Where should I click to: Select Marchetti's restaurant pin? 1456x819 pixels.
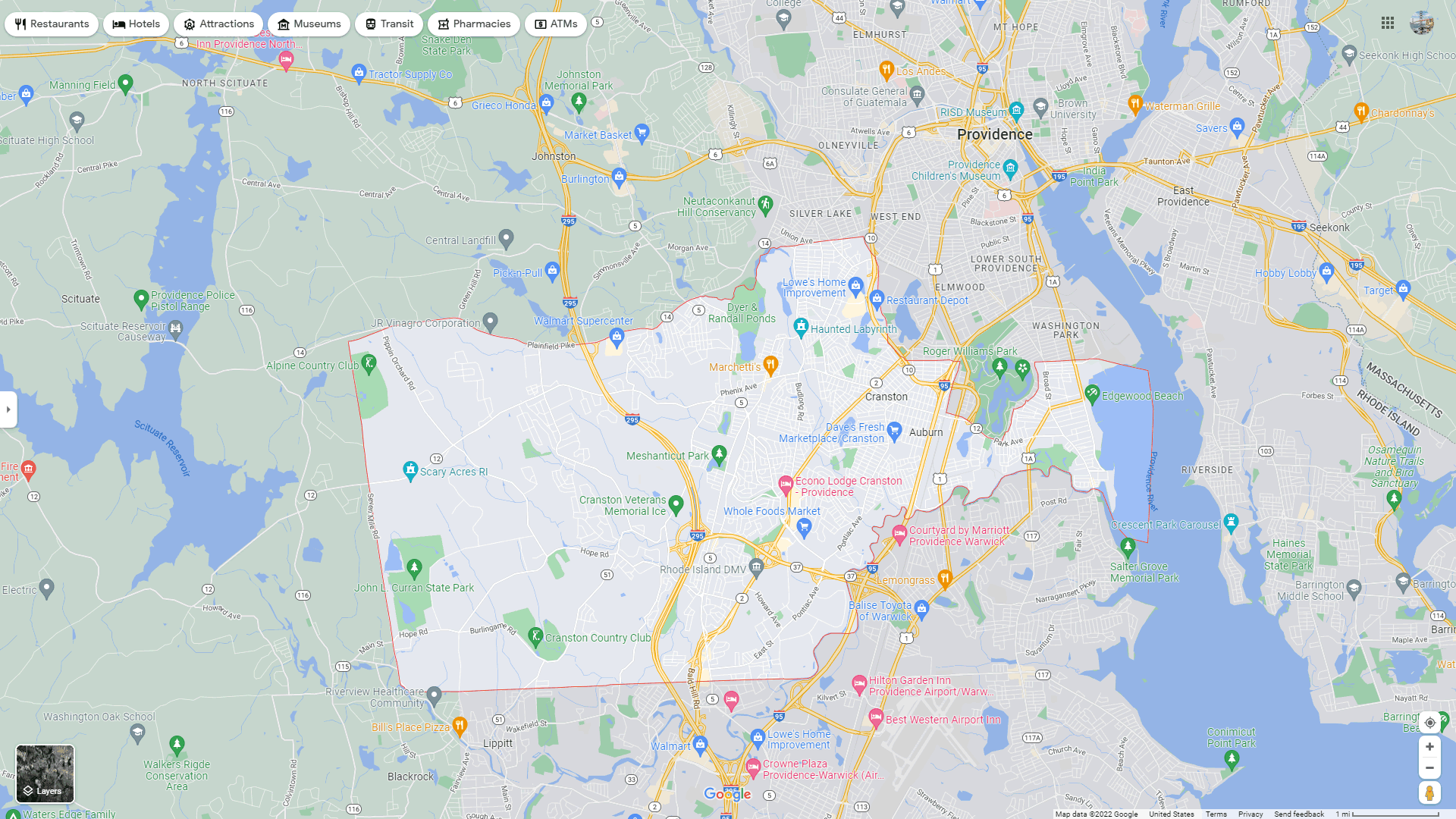click(x=770, y=366)
